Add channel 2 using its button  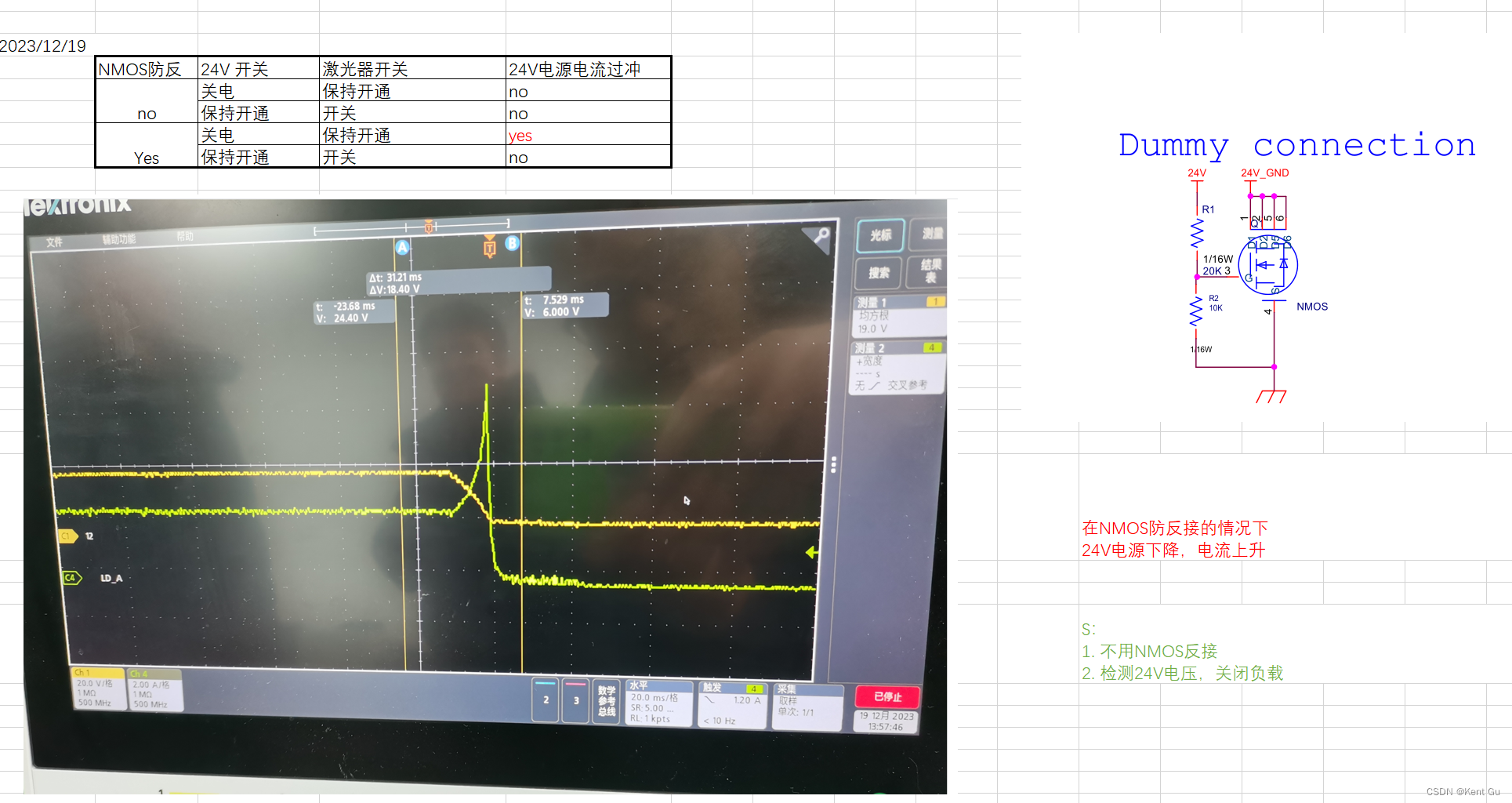point(546,699)
